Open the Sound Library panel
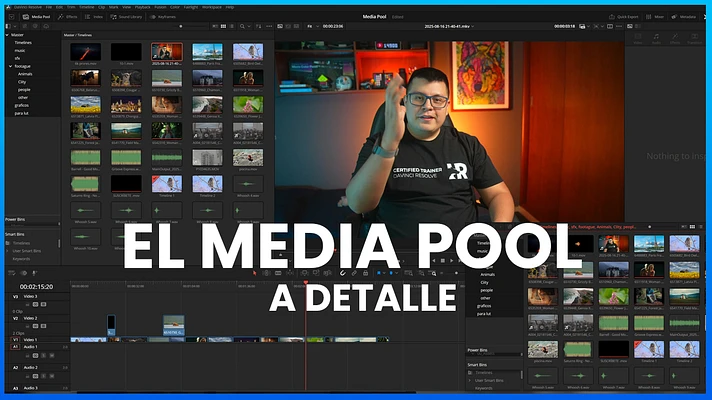 point(126,17)
